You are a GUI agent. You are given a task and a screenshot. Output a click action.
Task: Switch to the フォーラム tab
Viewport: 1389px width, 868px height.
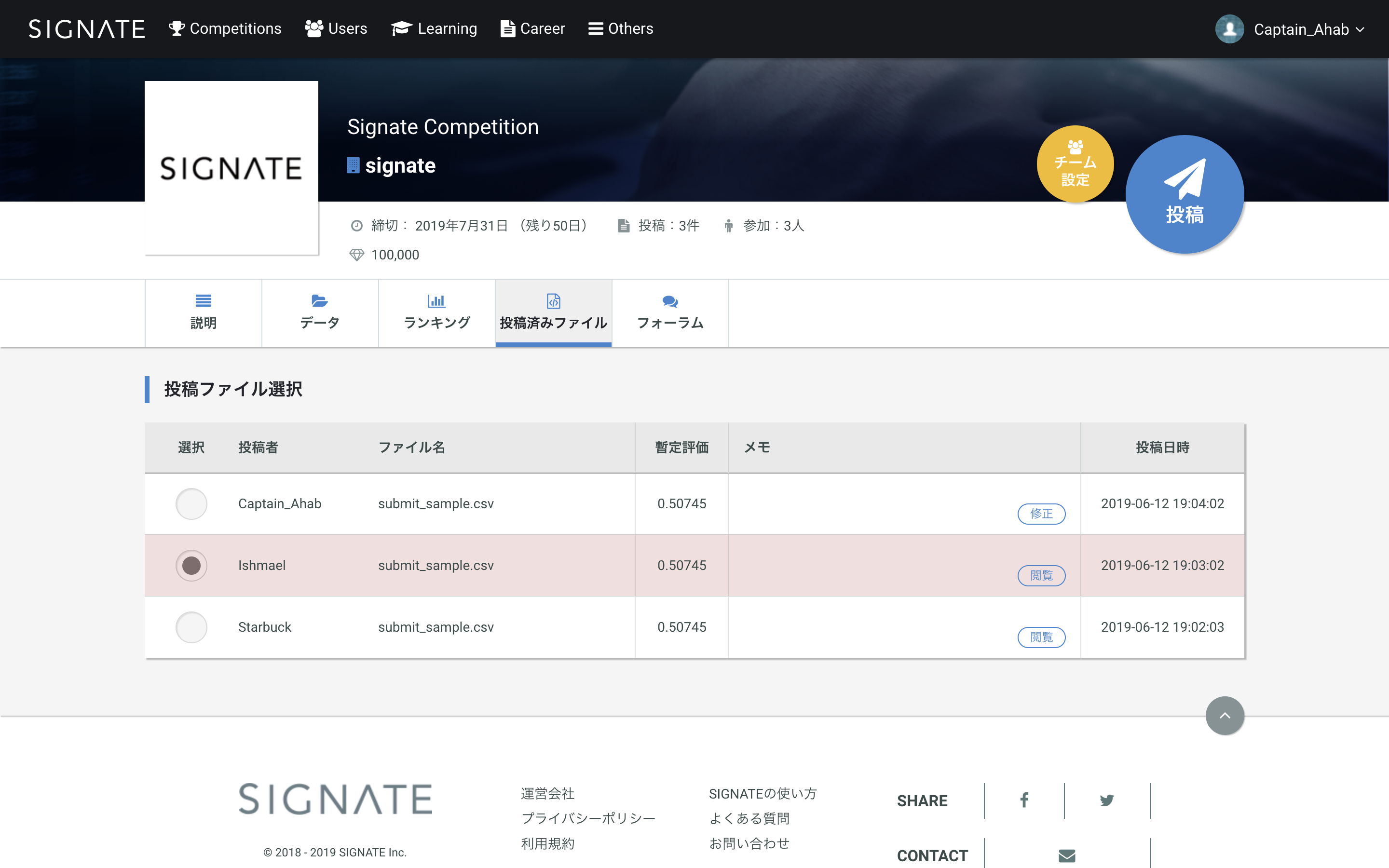[670, 313]
